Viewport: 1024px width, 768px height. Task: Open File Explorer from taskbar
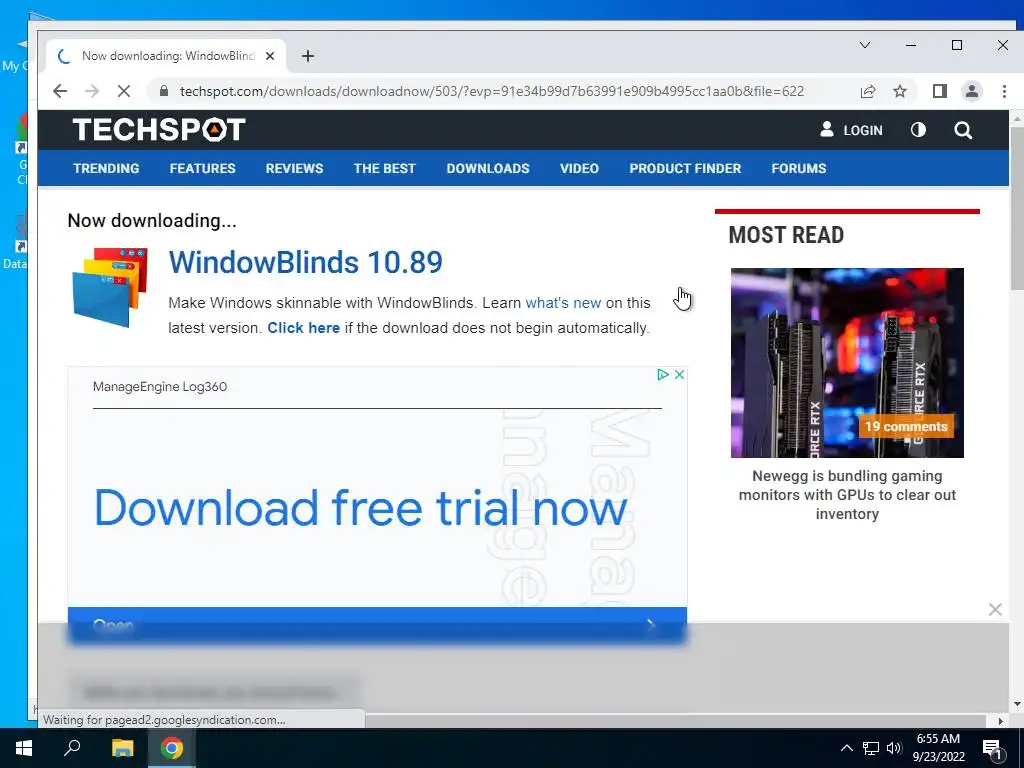[x=122, y=748]
